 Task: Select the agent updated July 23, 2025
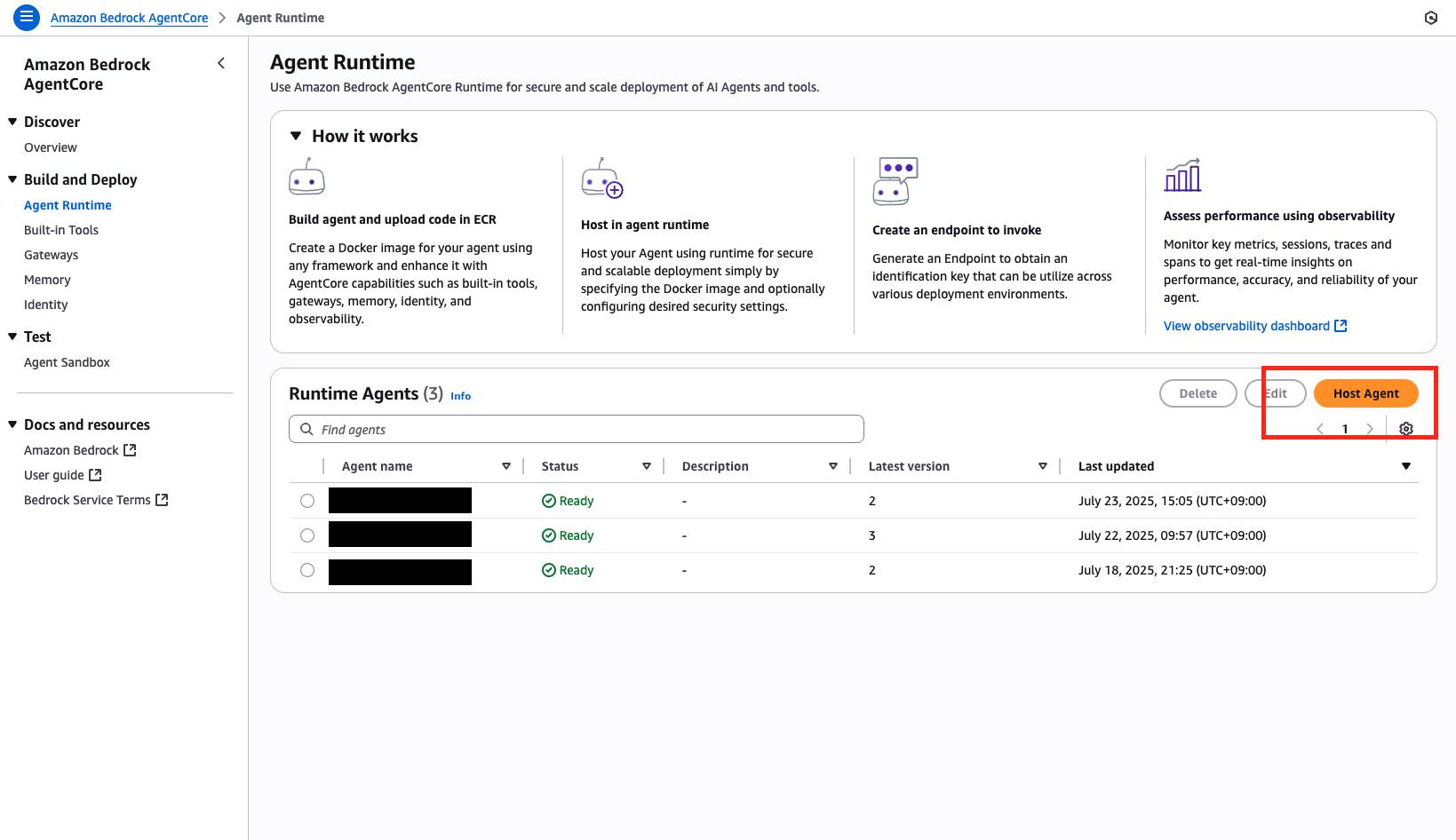click(307, 501)
